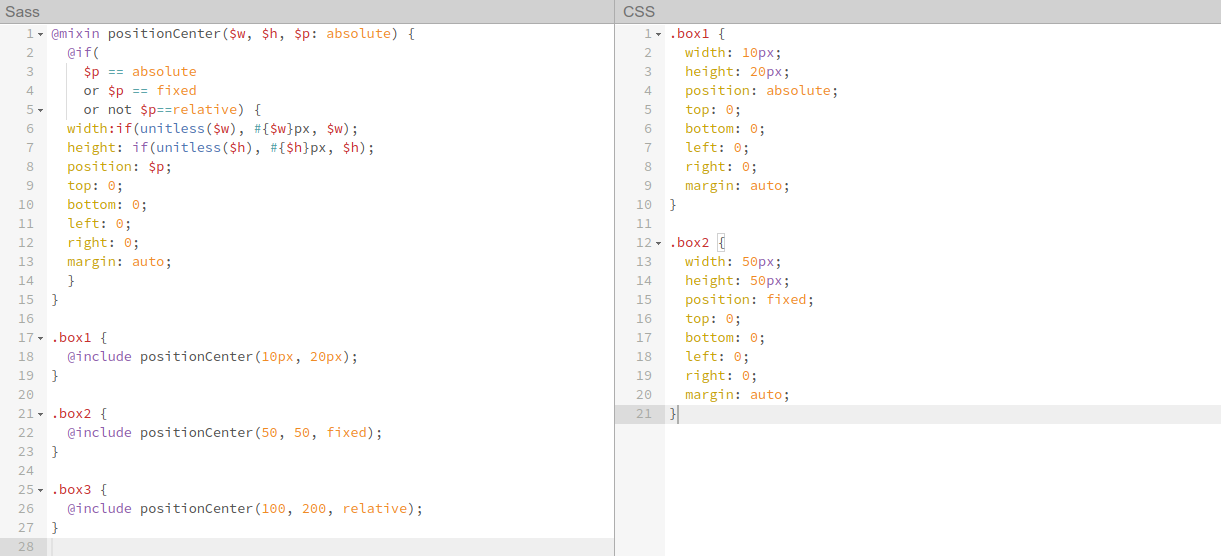Click line number 11 in CSS gutter
This screenshot has height=556, width=1221.
pyautogui.click(x=644, y=223)
